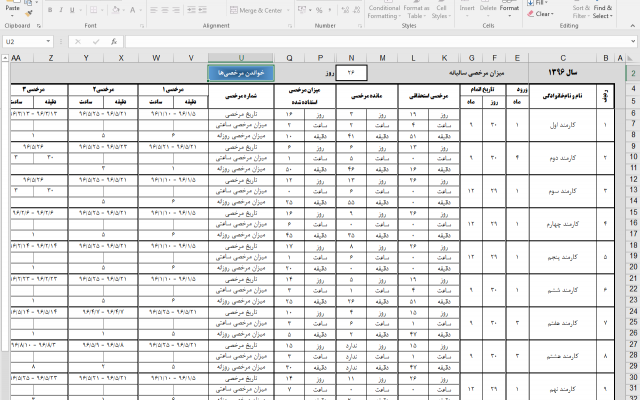Click the Name Box showing U2
640x400 pixels.
coord(25,42)
